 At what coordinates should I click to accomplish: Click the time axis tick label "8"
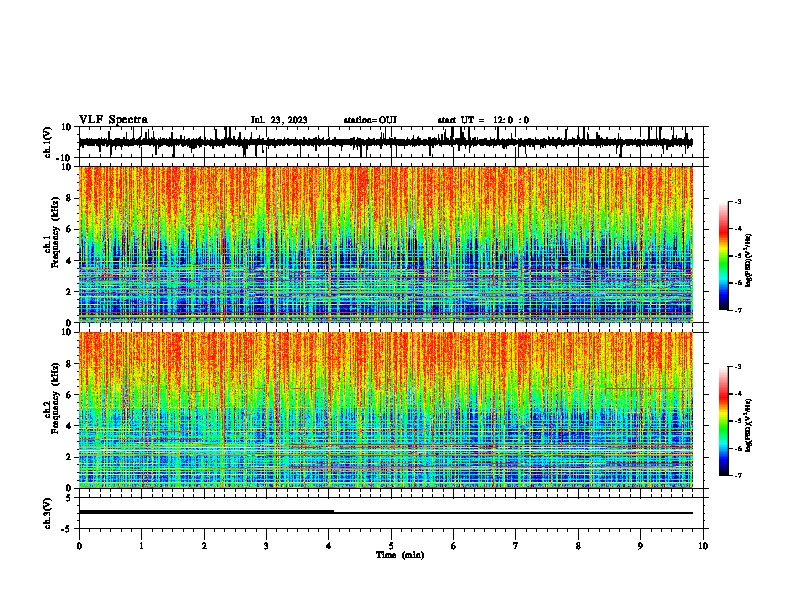tap(578, 546)
